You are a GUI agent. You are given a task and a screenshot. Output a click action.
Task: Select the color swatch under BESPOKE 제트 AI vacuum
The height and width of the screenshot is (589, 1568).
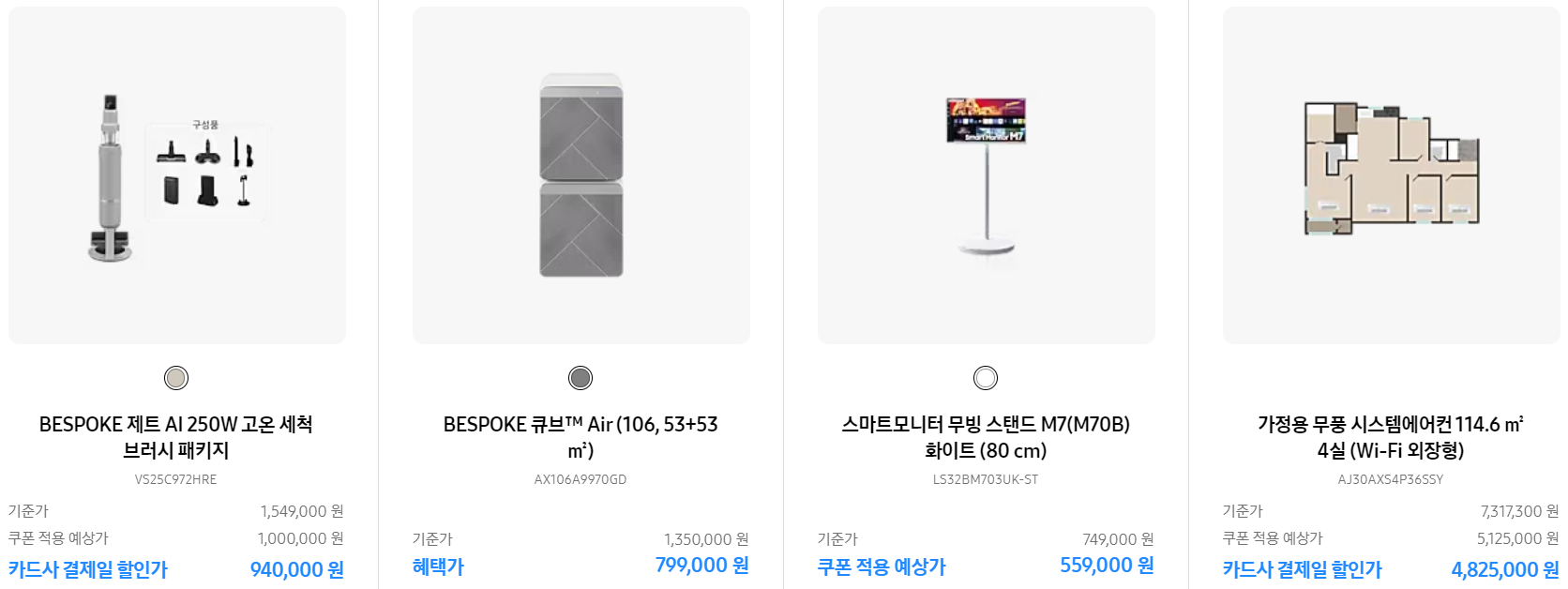coord(176,378)
